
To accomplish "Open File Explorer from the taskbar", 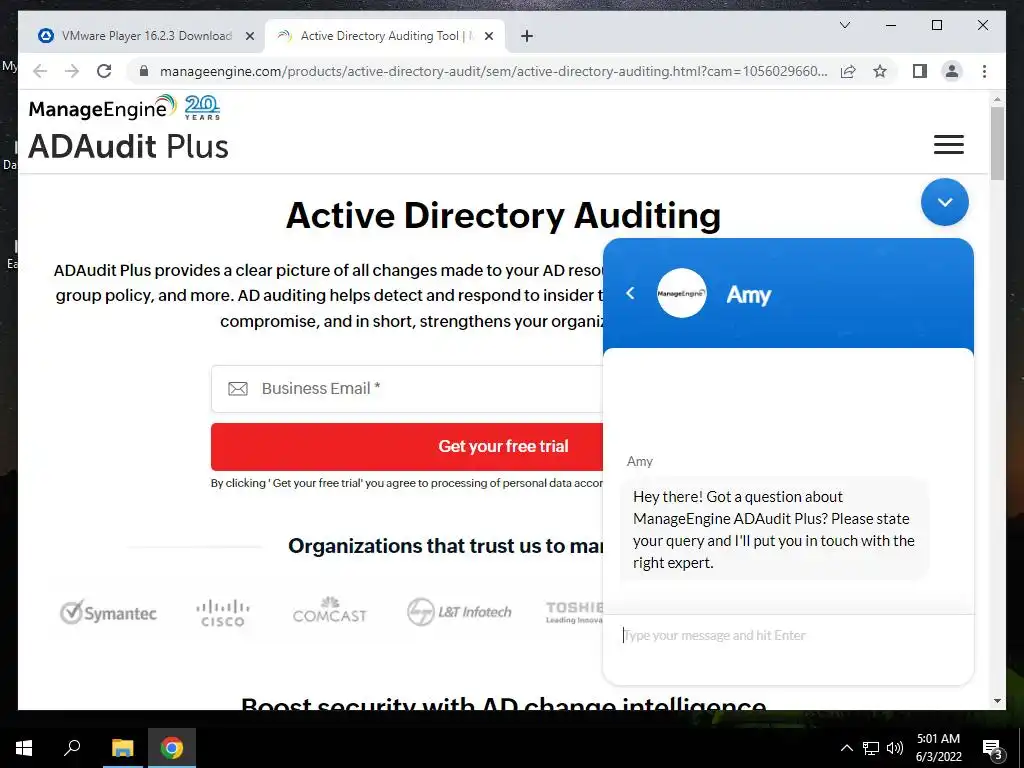I will (x=122, y=748).
